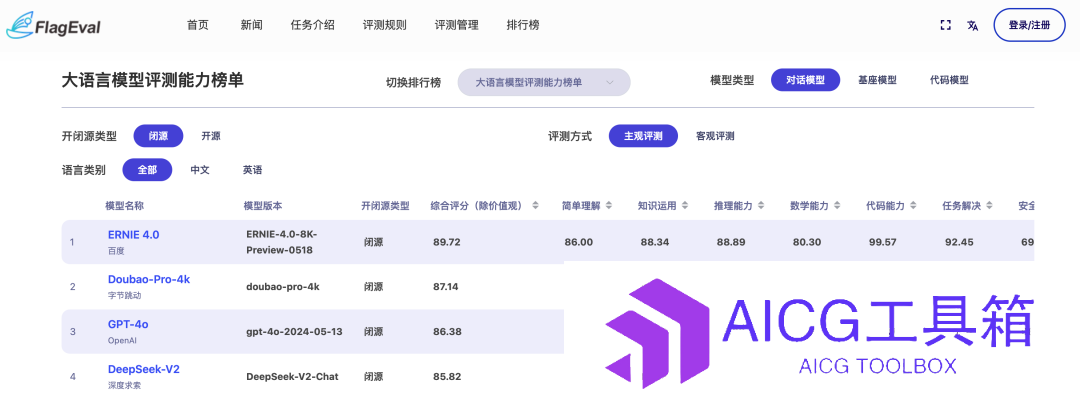
Task: Select 主观评测 evaluation method
Action: (643, 136)
